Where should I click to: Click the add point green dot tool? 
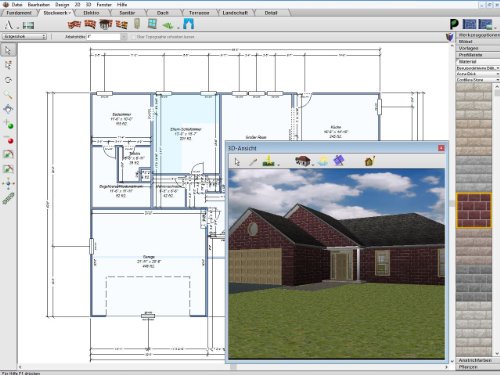9,124
